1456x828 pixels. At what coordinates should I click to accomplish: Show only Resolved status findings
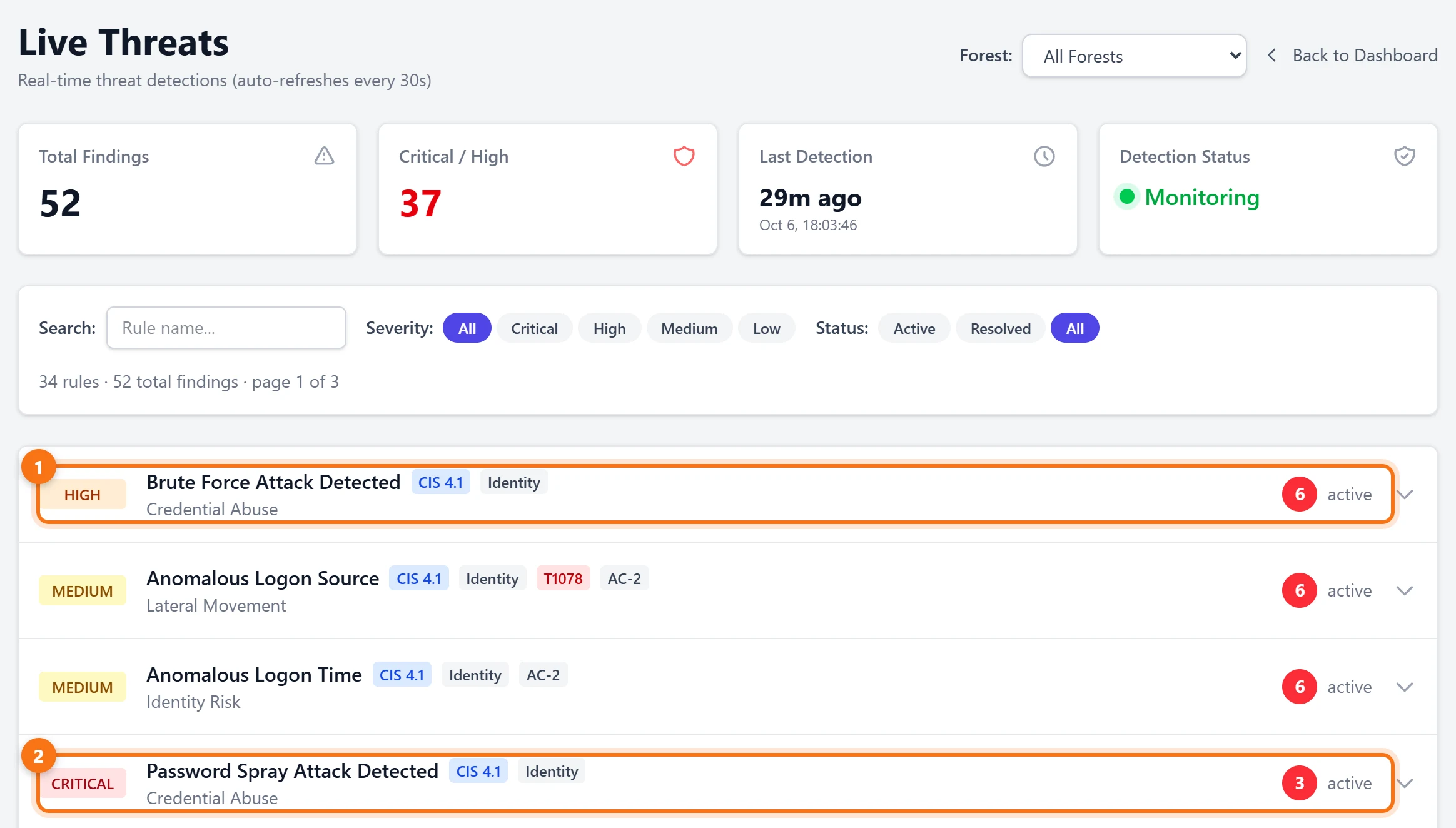coord(1000,328)
